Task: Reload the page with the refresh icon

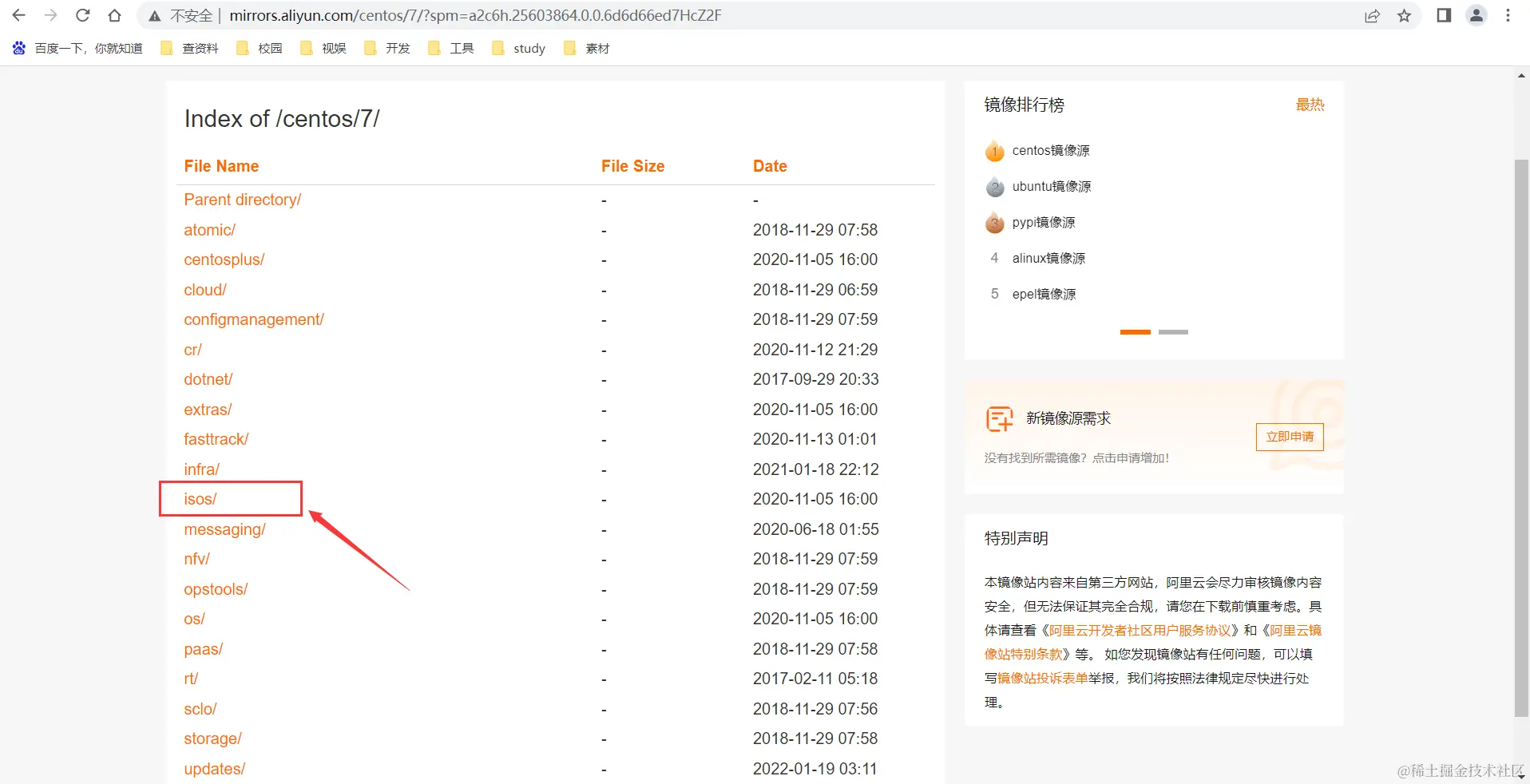Action: click(82, 14)
